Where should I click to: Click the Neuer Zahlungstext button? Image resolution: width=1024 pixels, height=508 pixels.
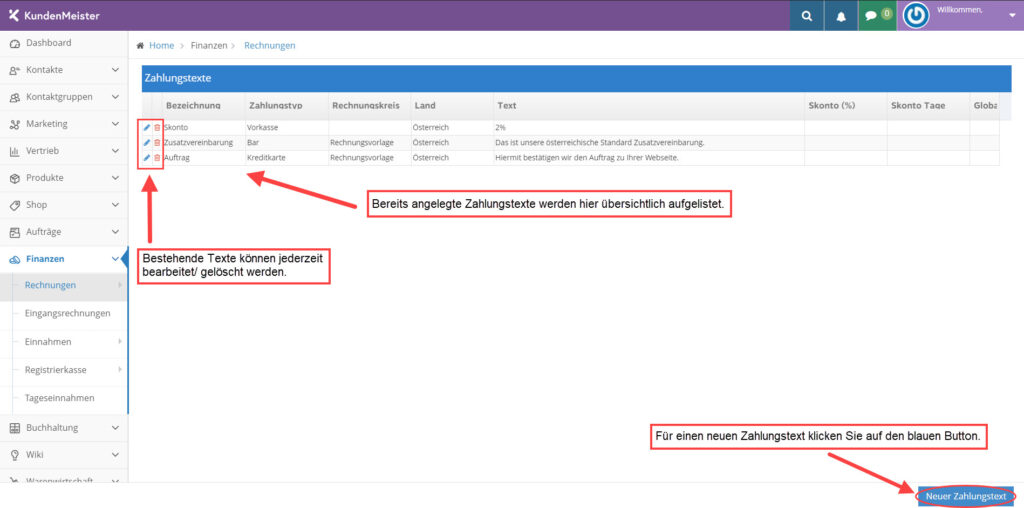[x=965, y=496]
